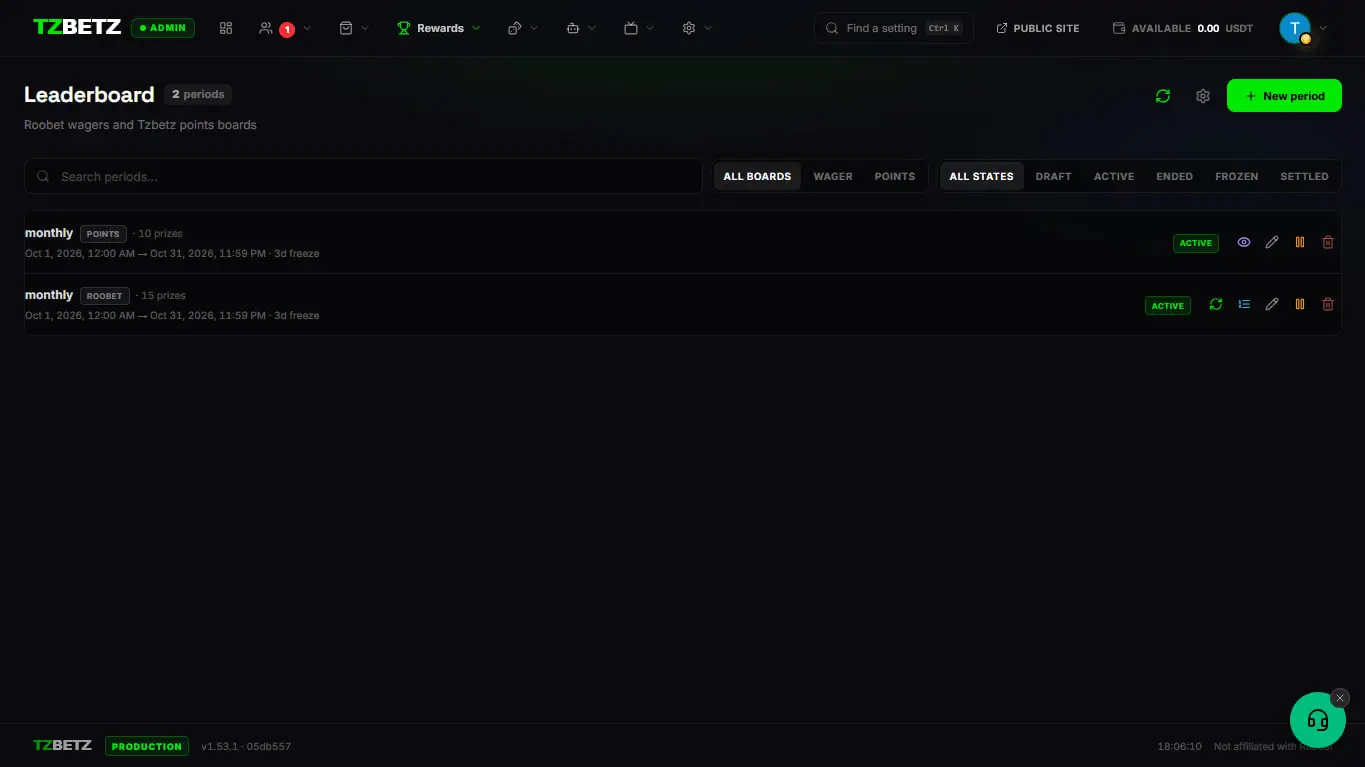Sync the monthly ROOBET period
The width and height of the screenshot is (1365, 767).
click(x=1216, y=304)
